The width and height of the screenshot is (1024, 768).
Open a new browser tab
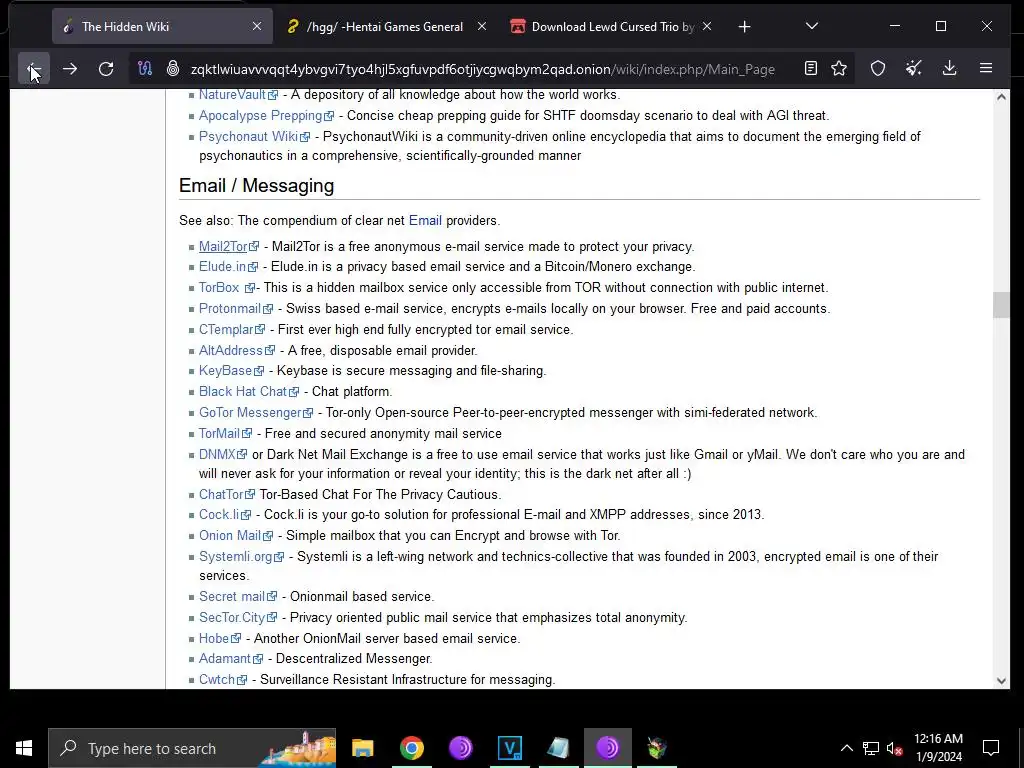tap(744, 27)
